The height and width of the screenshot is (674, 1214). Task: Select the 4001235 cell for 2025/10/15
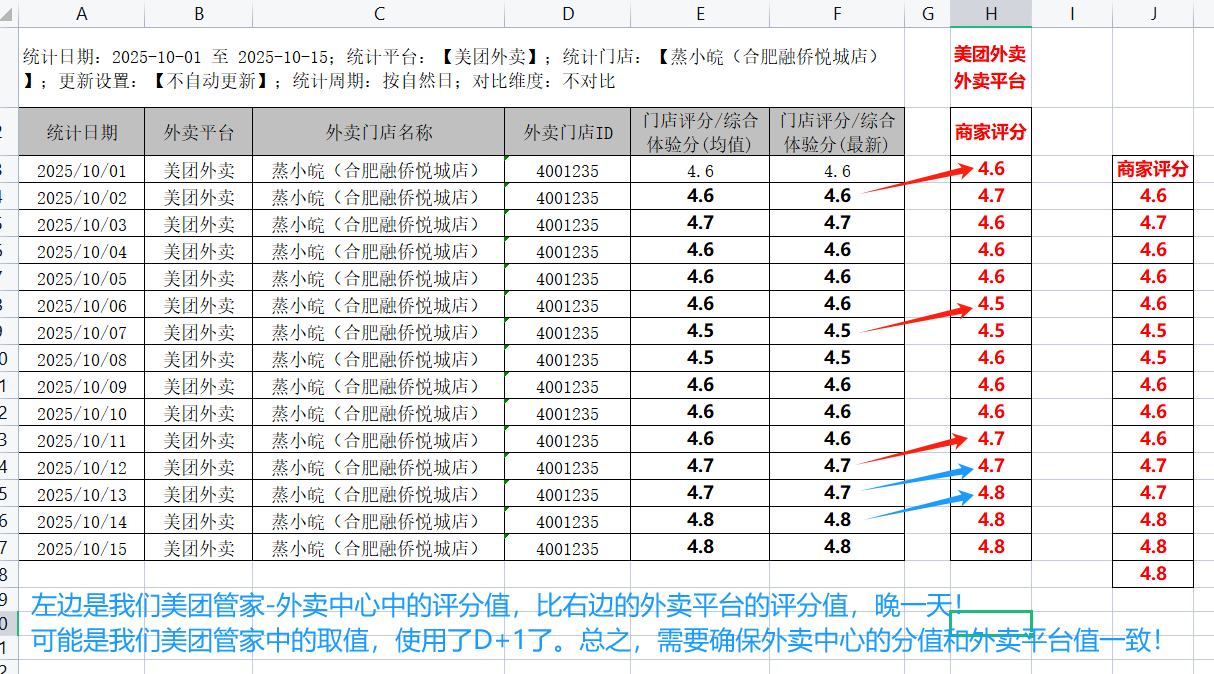567,547
